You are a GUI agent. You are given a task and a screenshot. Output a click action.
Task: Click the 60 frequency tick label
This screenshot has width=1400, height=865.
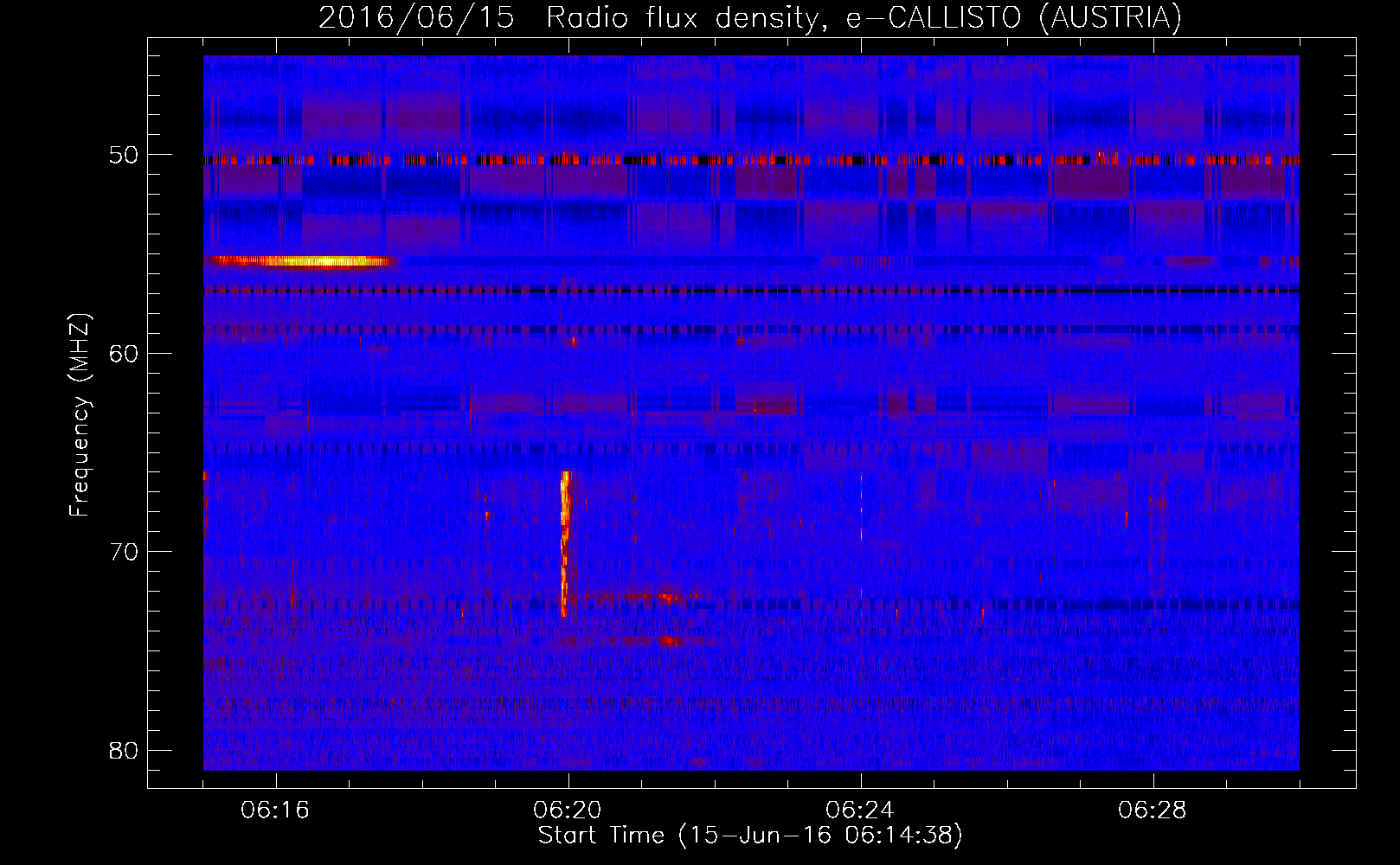click(124, 354)
